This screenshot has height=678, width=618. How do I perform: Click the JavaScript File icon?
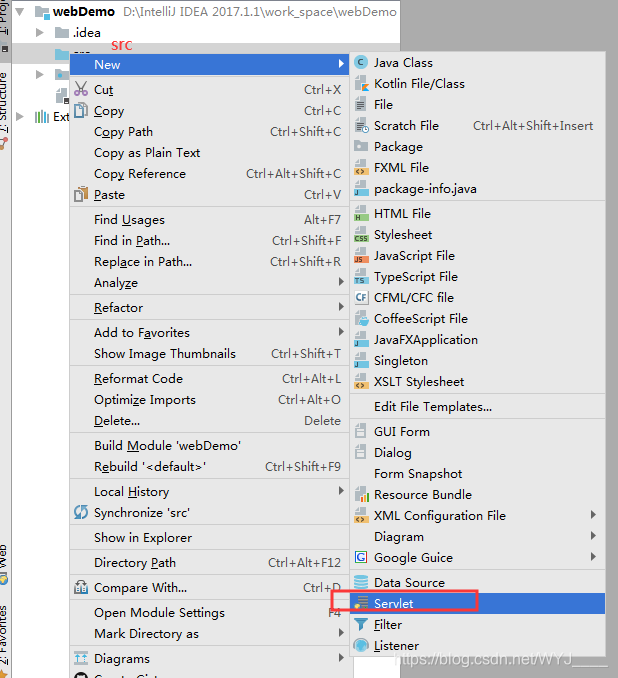click(361, 256)
